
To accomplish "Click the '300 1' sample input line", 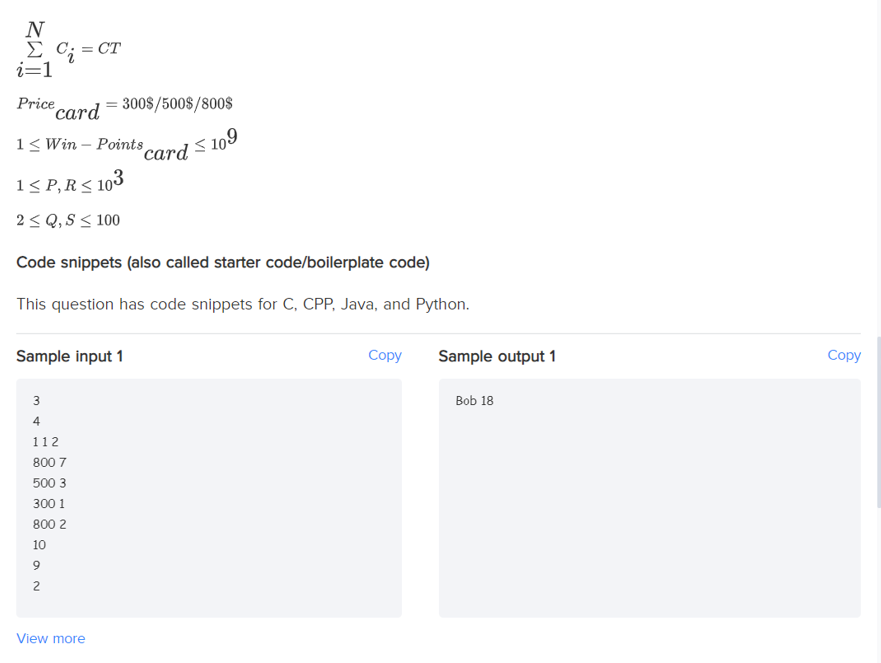I will click(x=48, y=503).
